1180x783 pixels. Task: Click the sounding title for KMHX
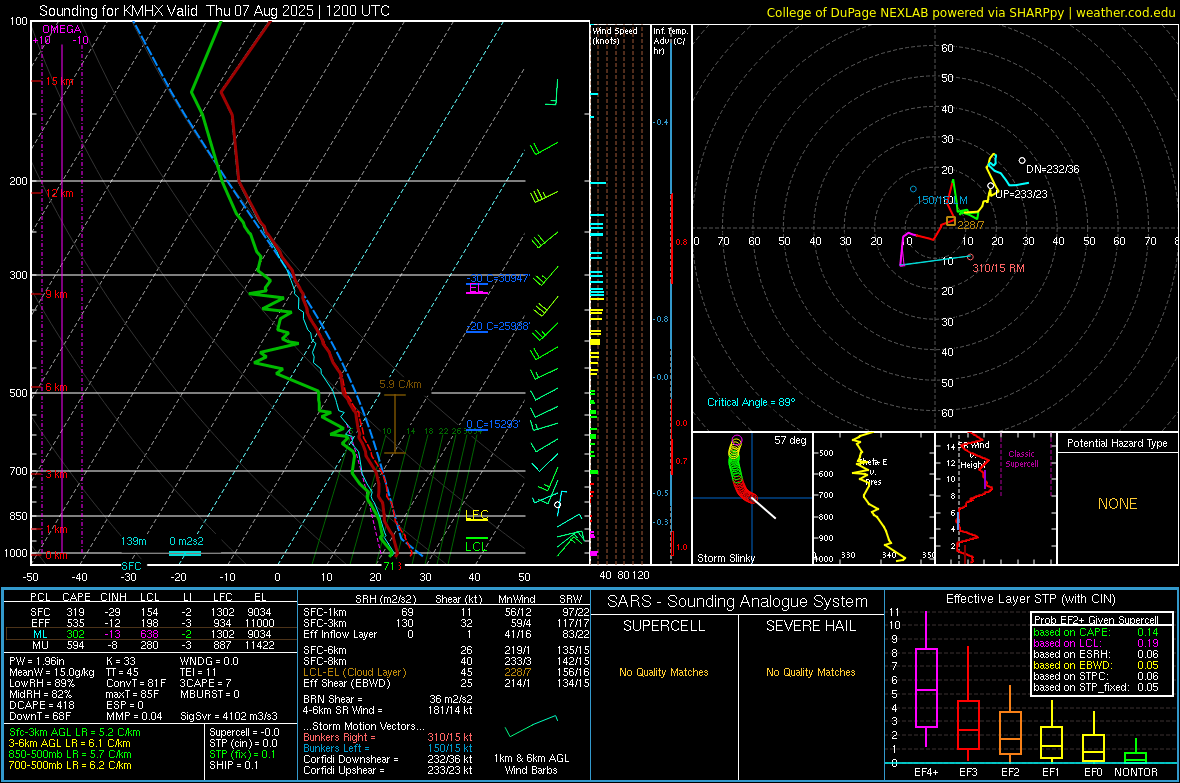pyautogui.click(x=214, y=11)
